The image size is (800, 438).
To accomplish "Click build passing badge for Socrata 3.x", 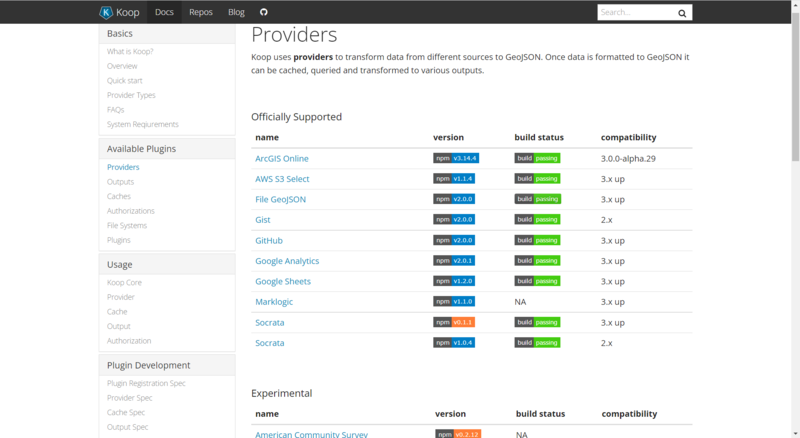I will point(537,322).
